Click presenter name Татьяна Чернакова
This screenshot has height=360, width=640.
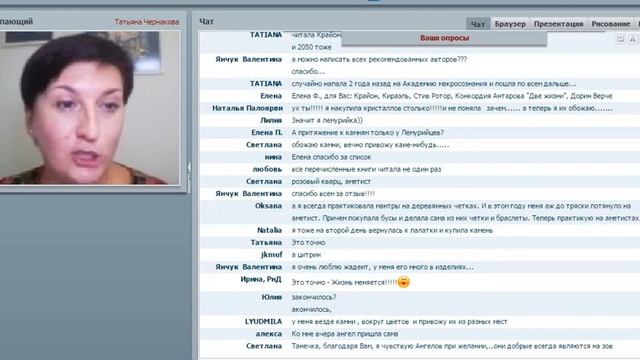[x=147, y=22]
